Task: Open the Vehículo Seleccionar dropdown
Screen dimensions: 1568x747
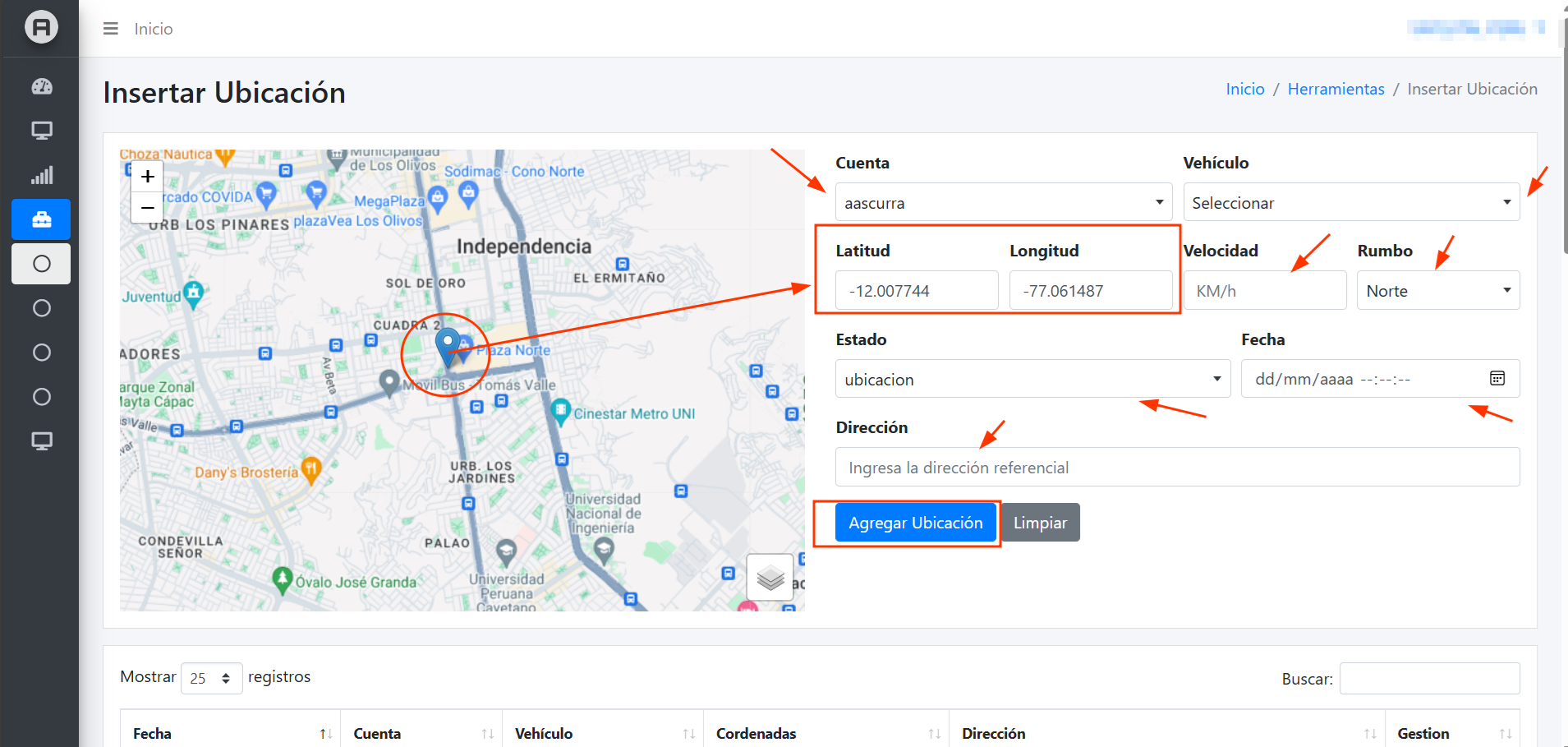Action: point(1350,203)
